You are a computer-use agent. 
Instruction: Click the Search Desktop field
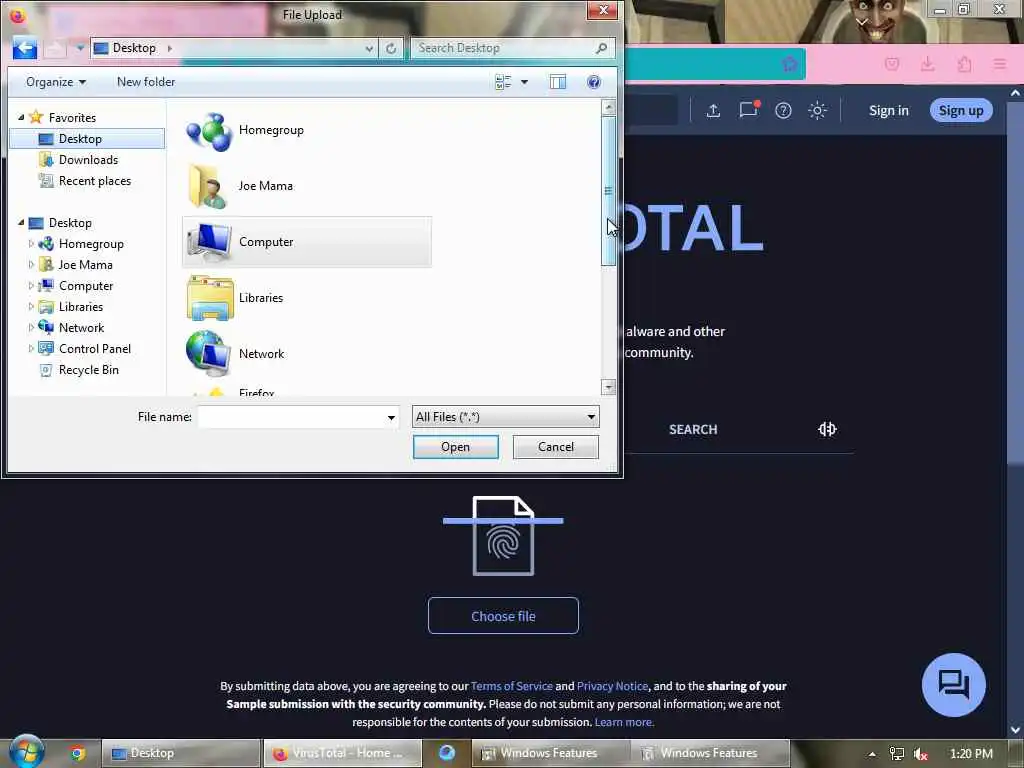click(x=503, y=48)
